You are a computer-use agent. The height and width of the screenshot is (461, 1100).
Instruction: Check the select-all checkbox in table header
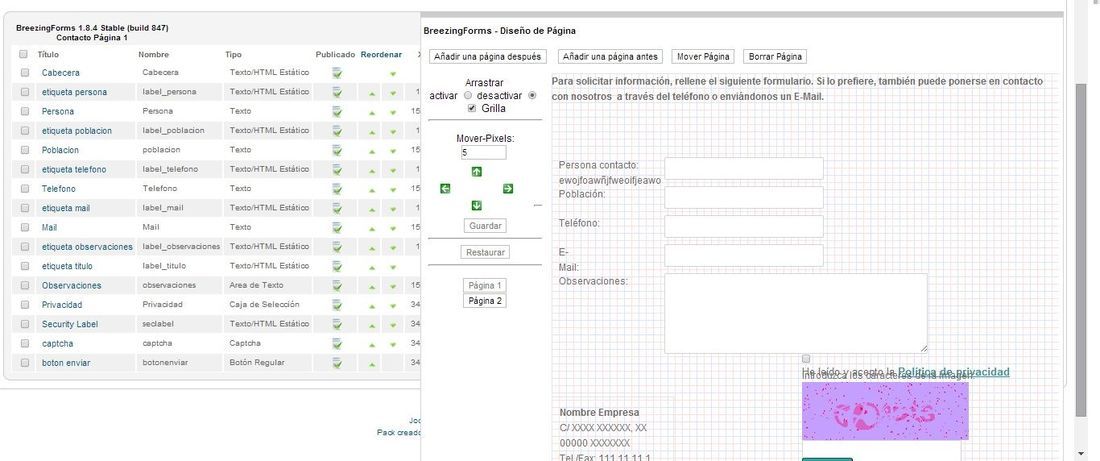point(23,54)
